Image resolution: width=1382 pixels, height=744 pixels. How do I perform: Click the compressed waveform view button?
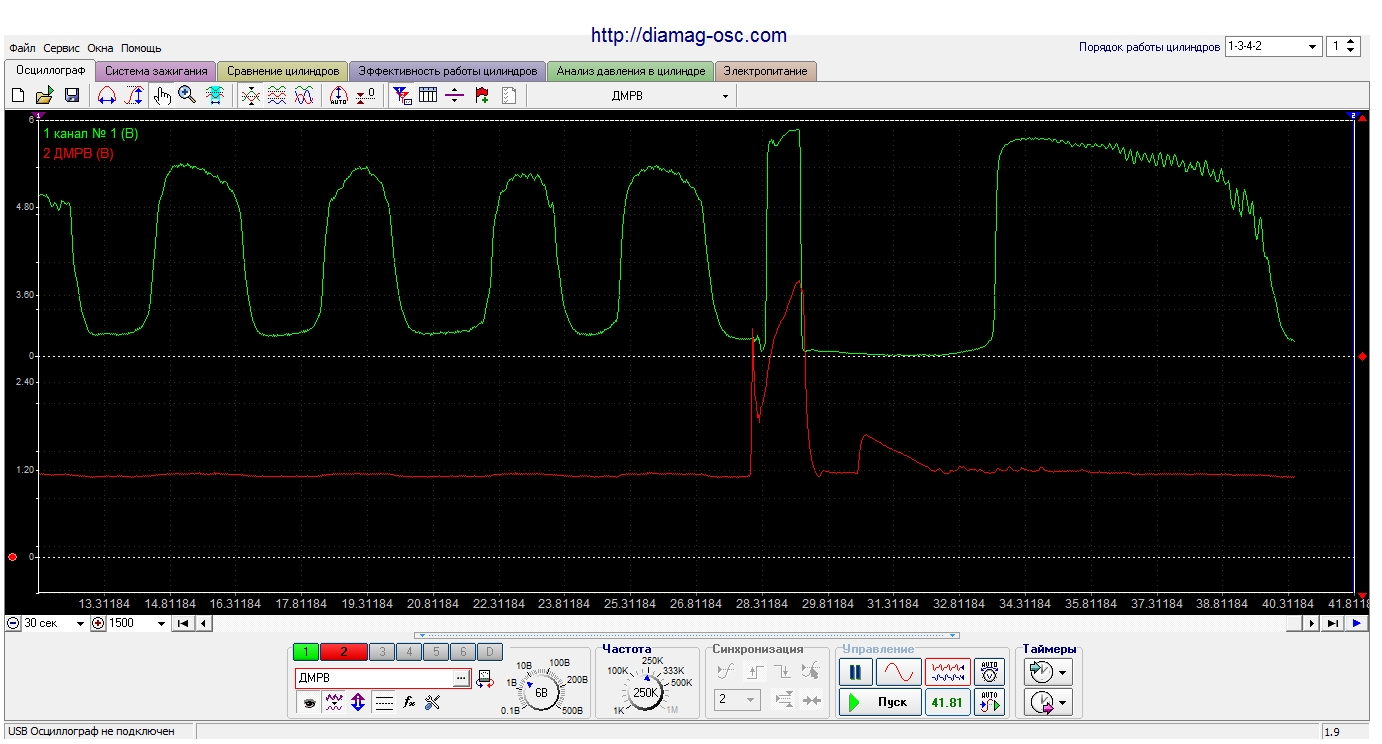[x=947, y=671]
